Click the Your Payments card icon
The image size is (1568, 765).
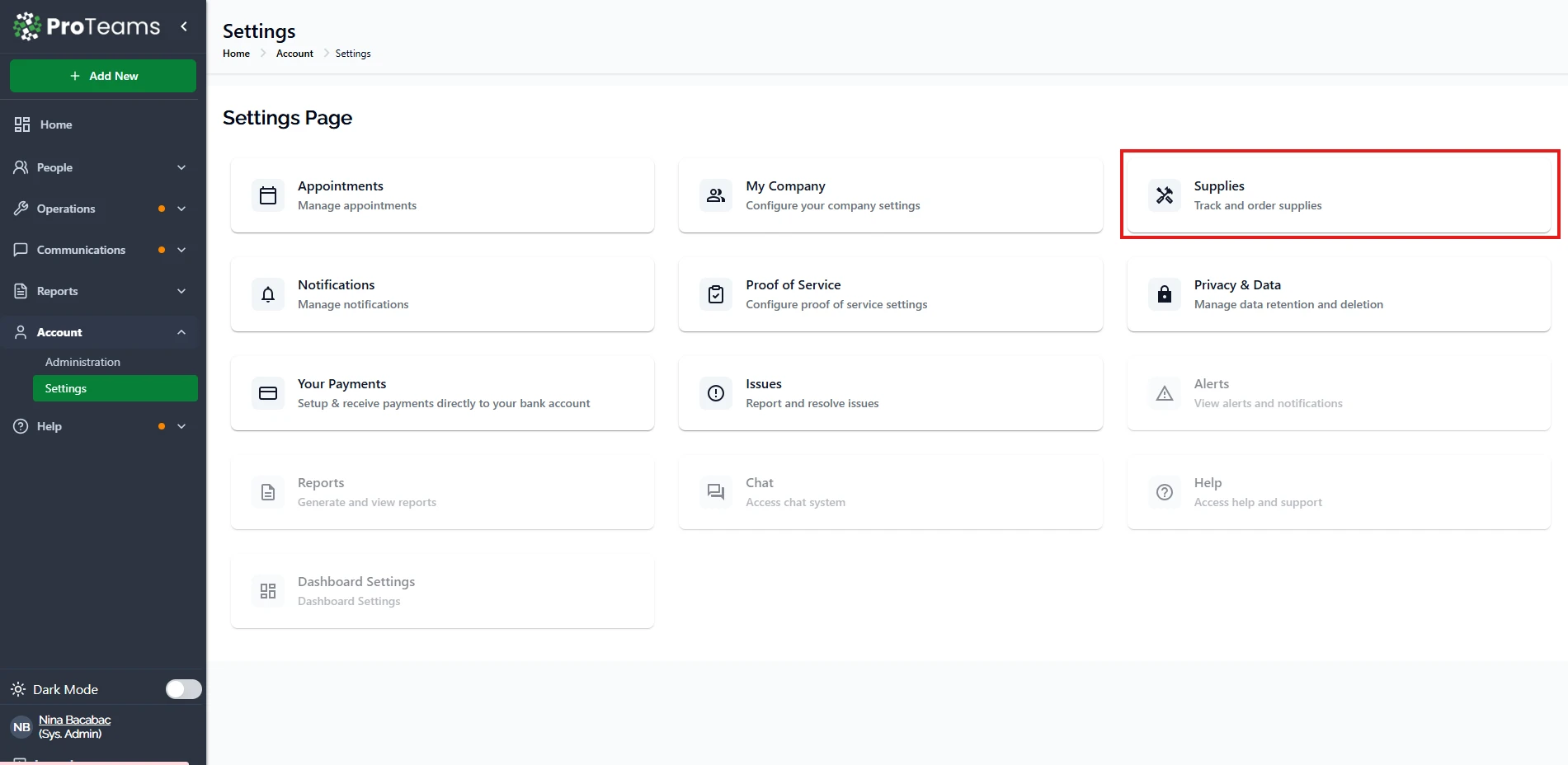click(268, 393)
